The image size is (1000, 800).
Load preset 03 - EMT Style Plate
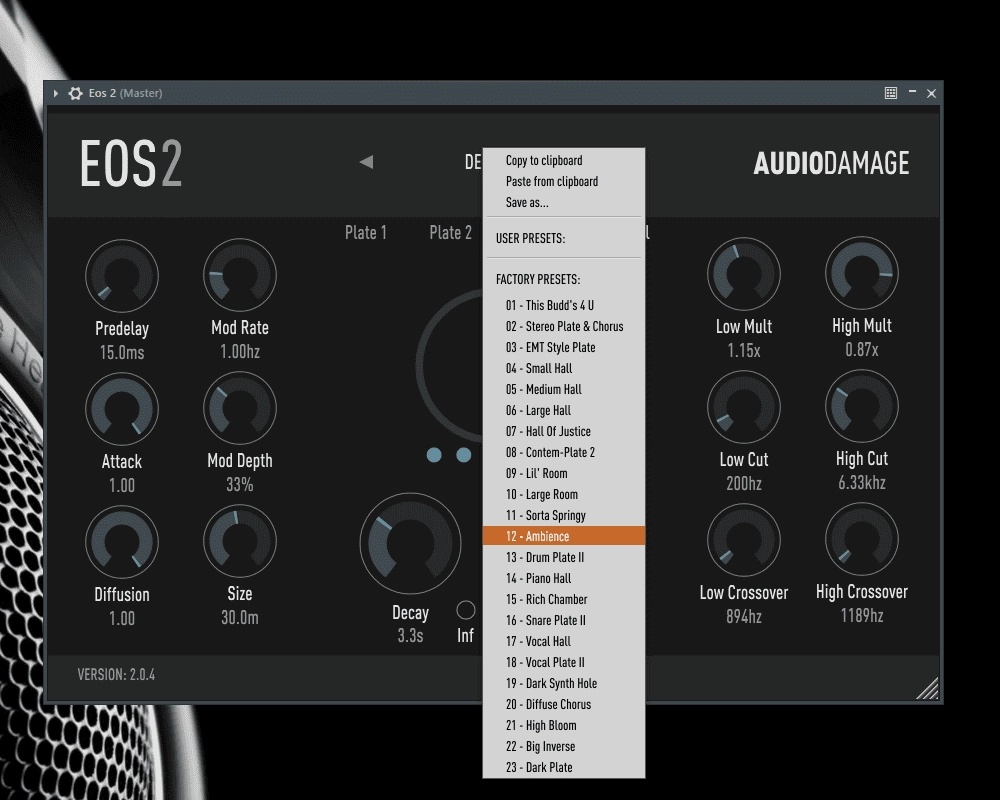(x=564, y=347)
